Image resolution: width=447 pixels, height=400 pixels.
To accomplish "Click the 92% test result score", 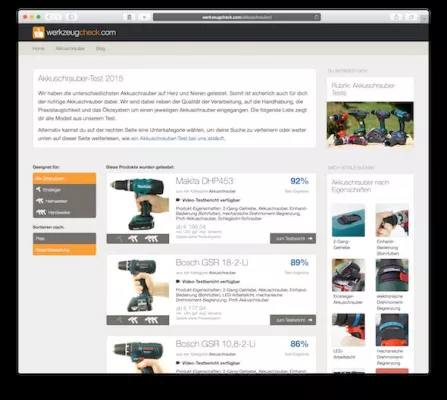I will [x=299, y=181].
